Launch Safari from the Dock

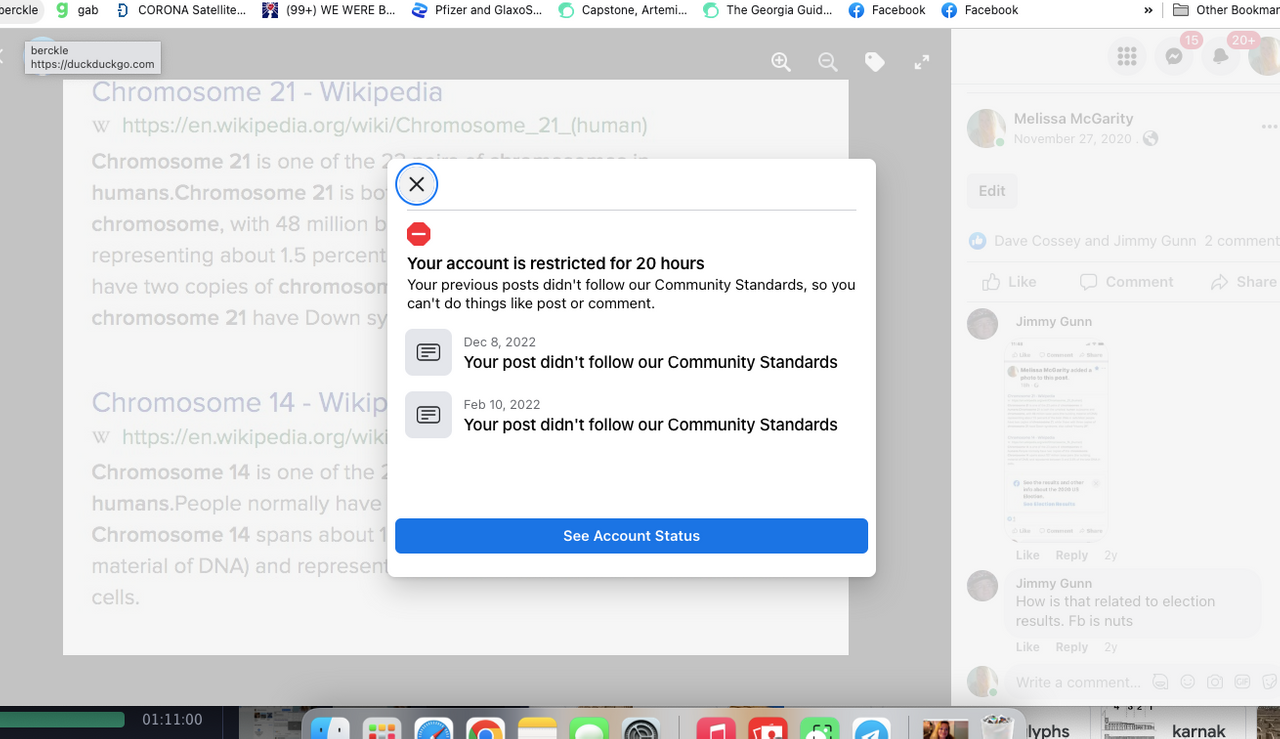(x=434, y=731)
